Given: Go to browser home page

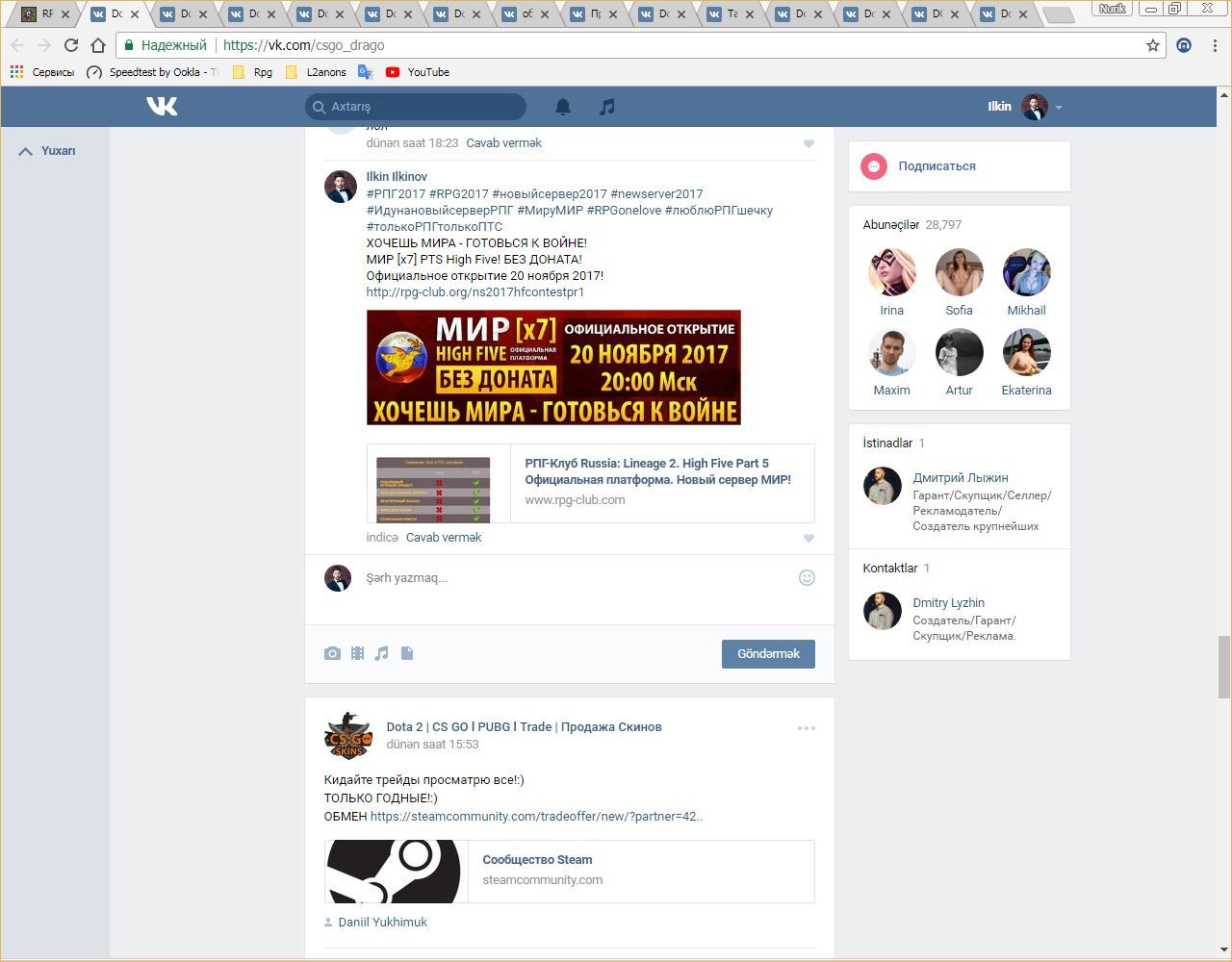Looking at the screenshot, I should point(97,45).
